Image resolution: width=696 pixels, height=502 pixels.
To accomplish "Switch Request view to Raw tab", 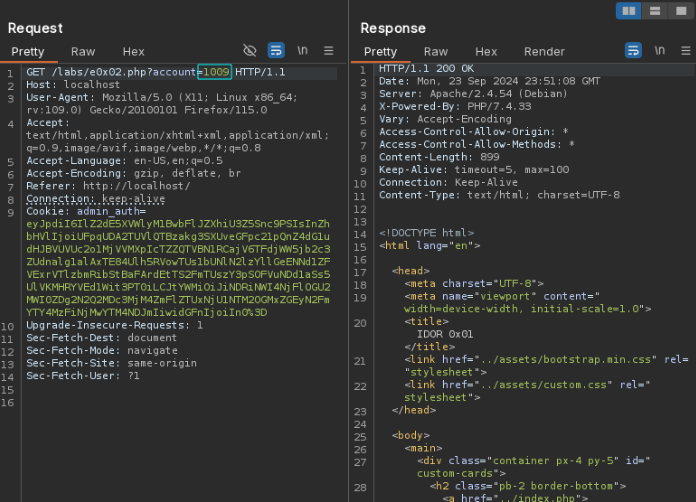I will [x=83, y=52].
